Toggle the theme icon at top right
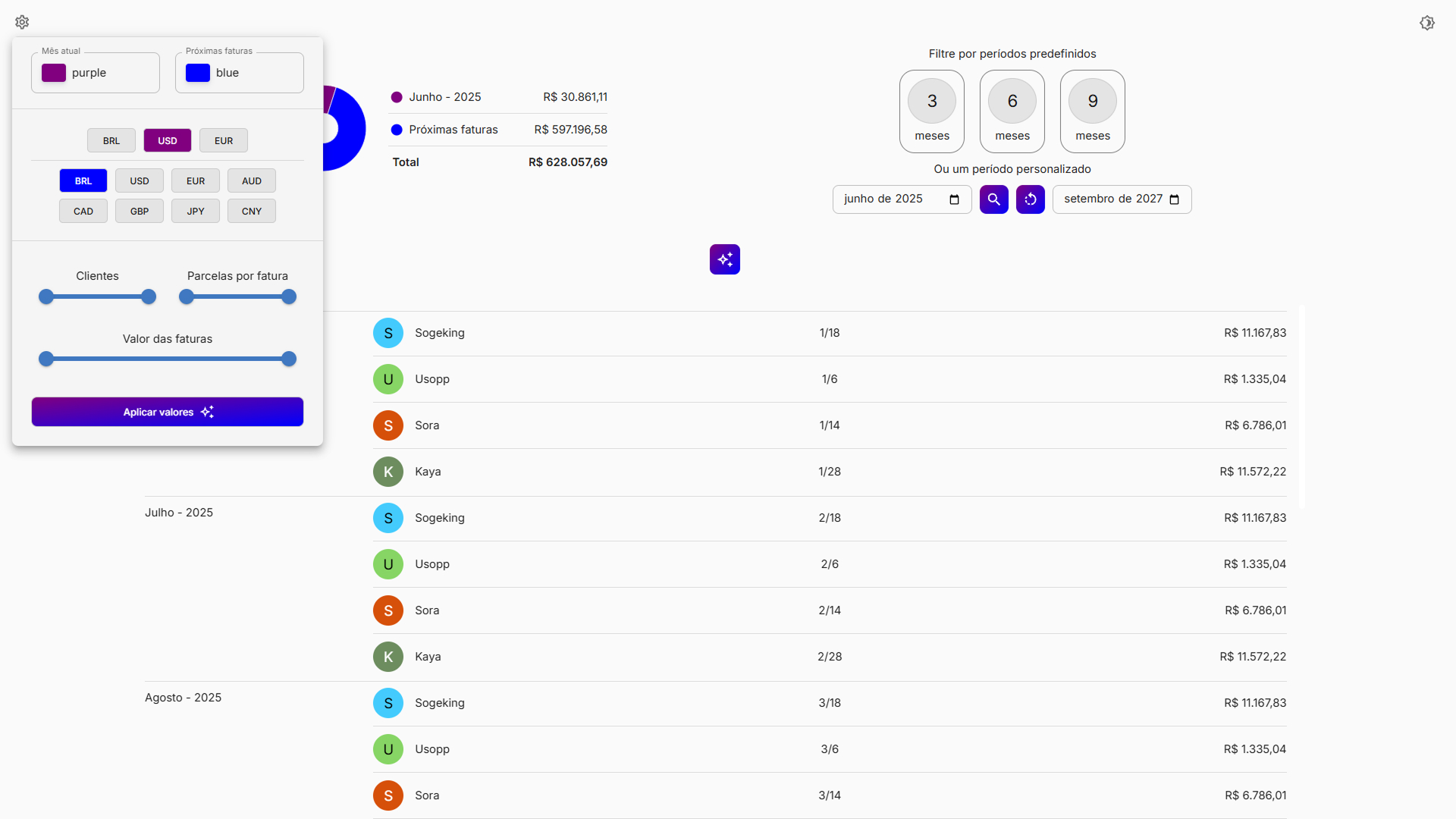The height and width of the screenshot is (819, 1456). [1426, 23]
